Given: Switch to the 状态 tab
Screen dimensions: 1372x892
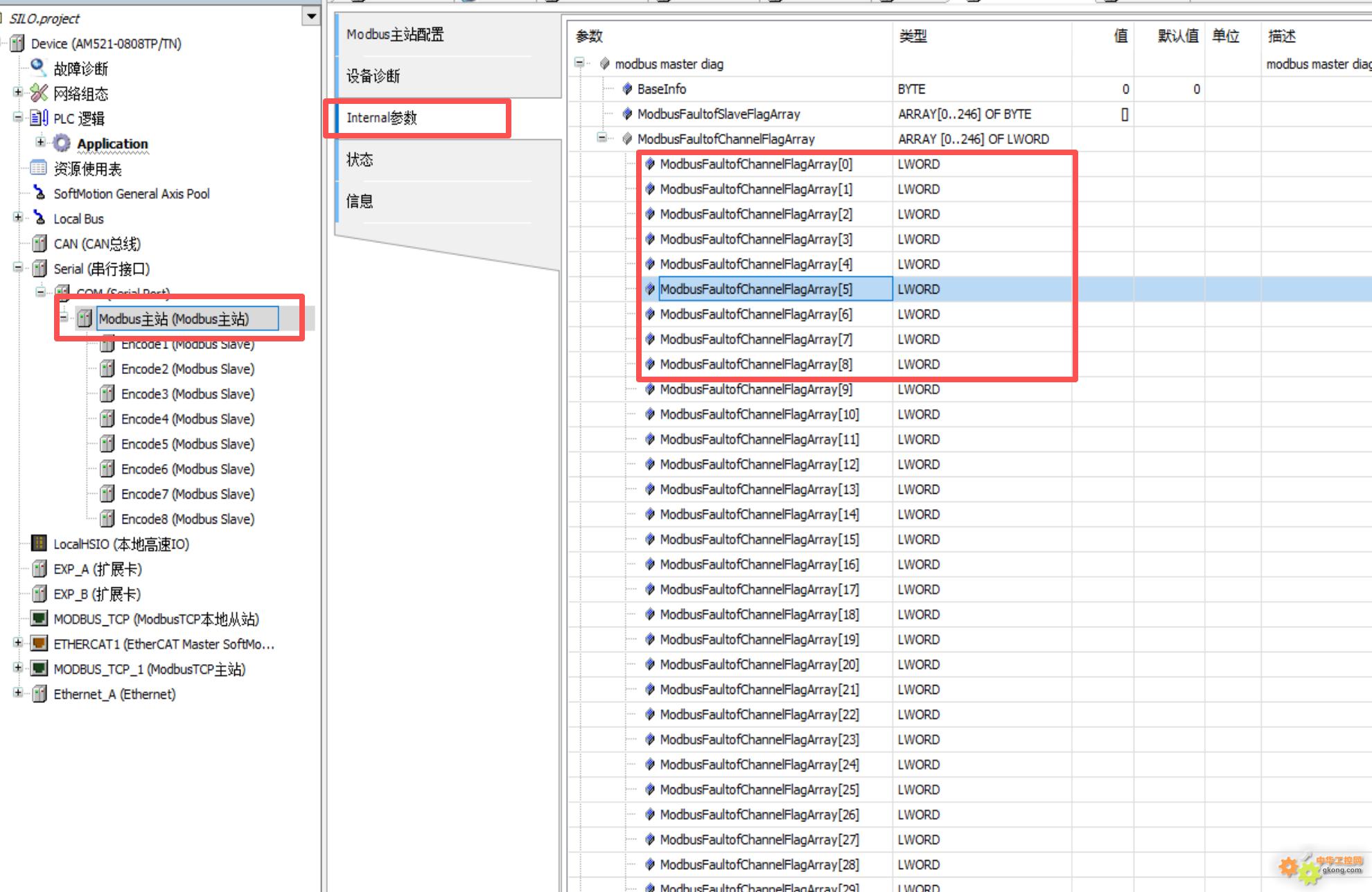Looking at the screenshot, I should pos(360,160).
